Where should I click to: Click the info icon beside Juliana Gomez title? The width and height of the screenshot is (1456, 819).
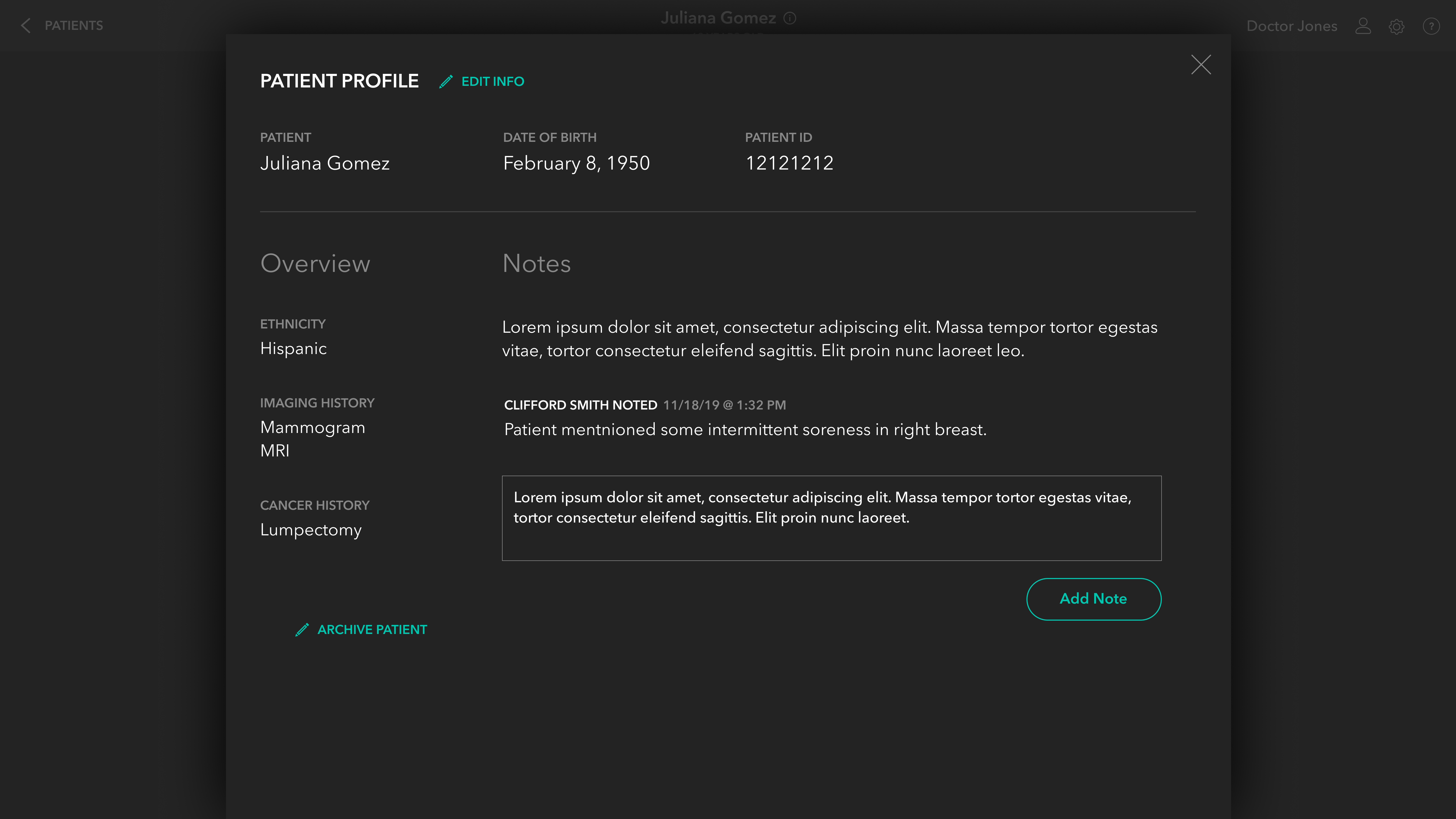pos(790,18)
